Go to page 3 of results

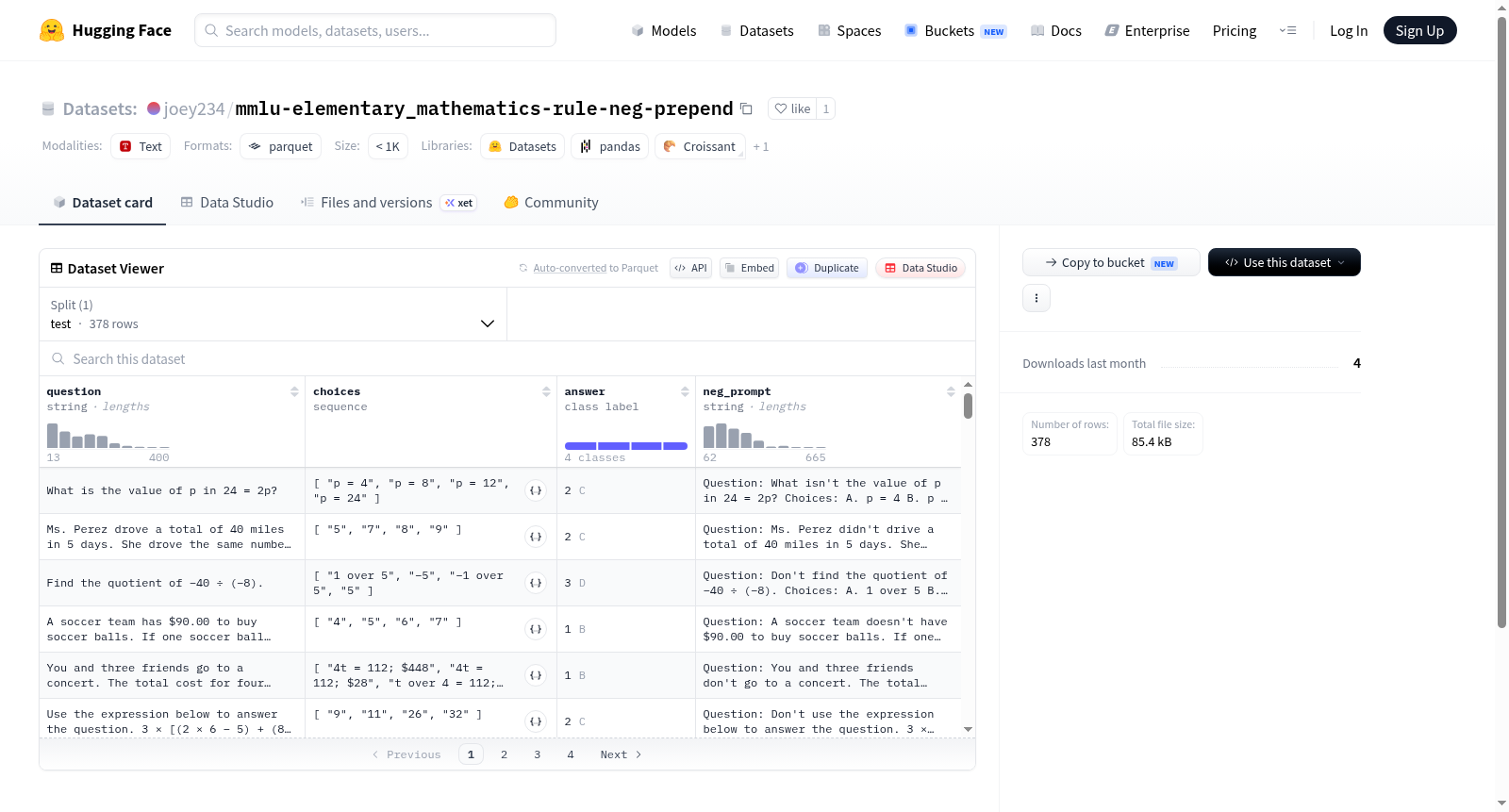click(x=537, y=754)
